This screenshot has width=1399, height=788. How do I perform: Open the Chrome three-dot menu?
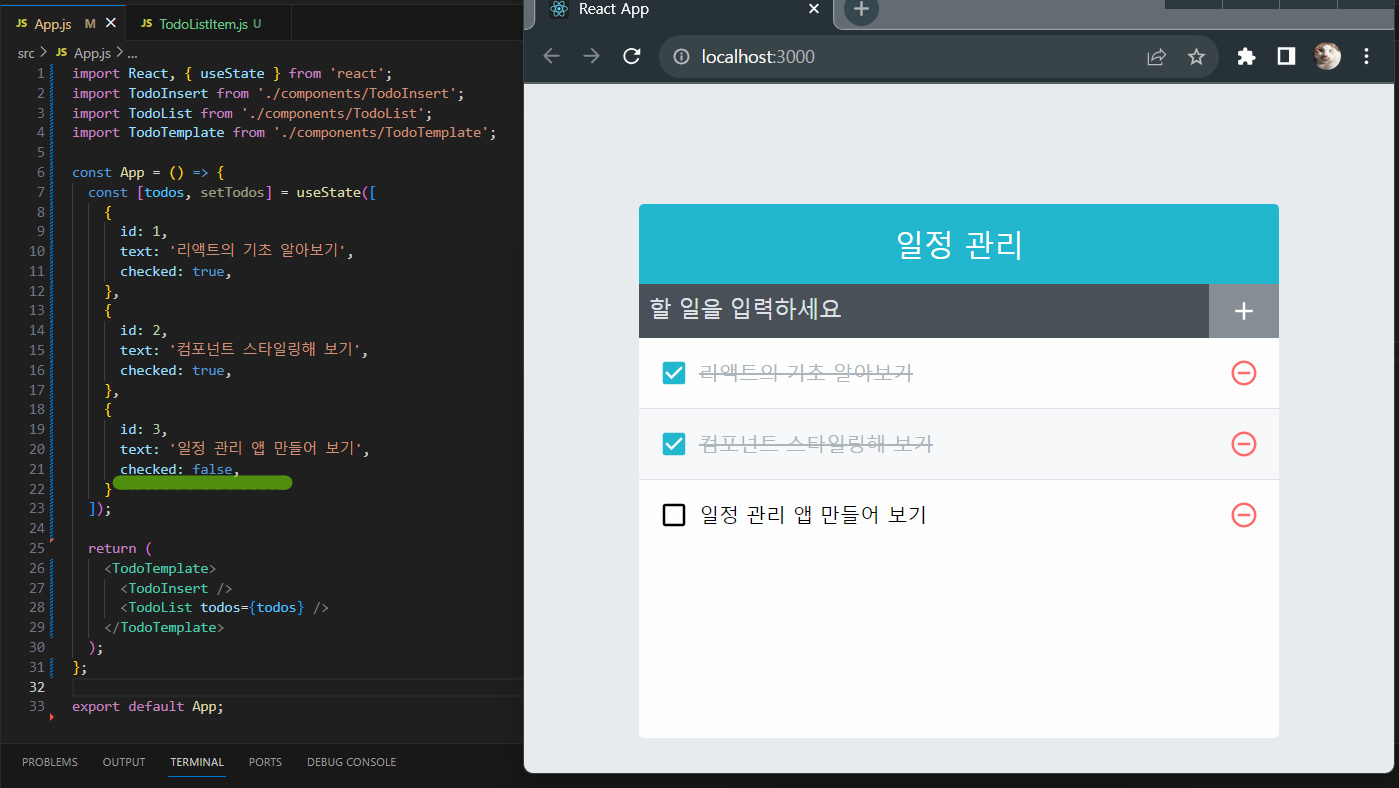(x=1367, y=57)
